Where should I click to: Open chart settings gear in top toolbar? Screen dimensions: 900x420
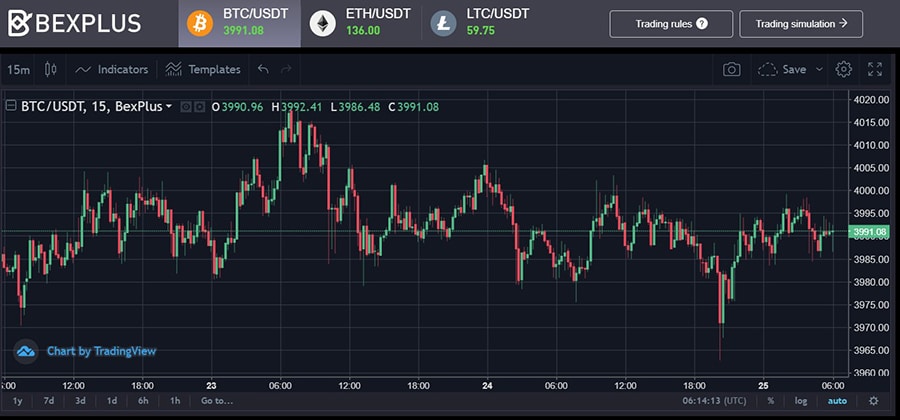844,70
